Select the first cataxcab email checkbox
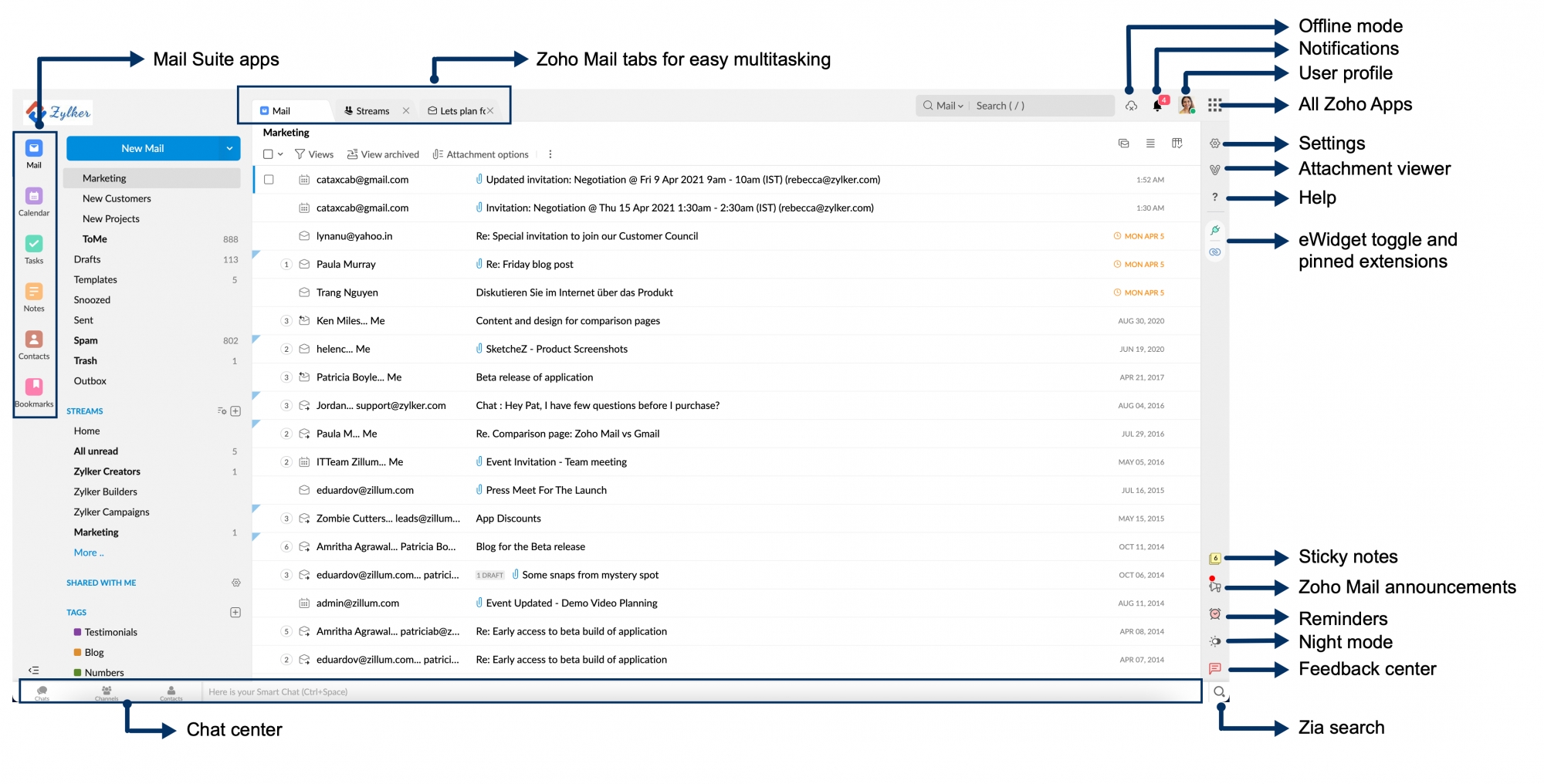The image size is (1544, 784). pos(269,180)
